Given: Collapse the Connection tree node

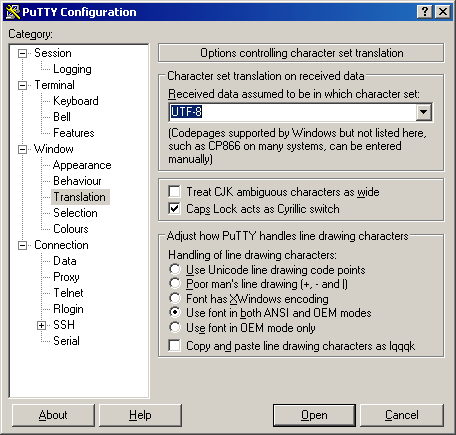Looking at the screenshot, I should click(x=22, y=245).
